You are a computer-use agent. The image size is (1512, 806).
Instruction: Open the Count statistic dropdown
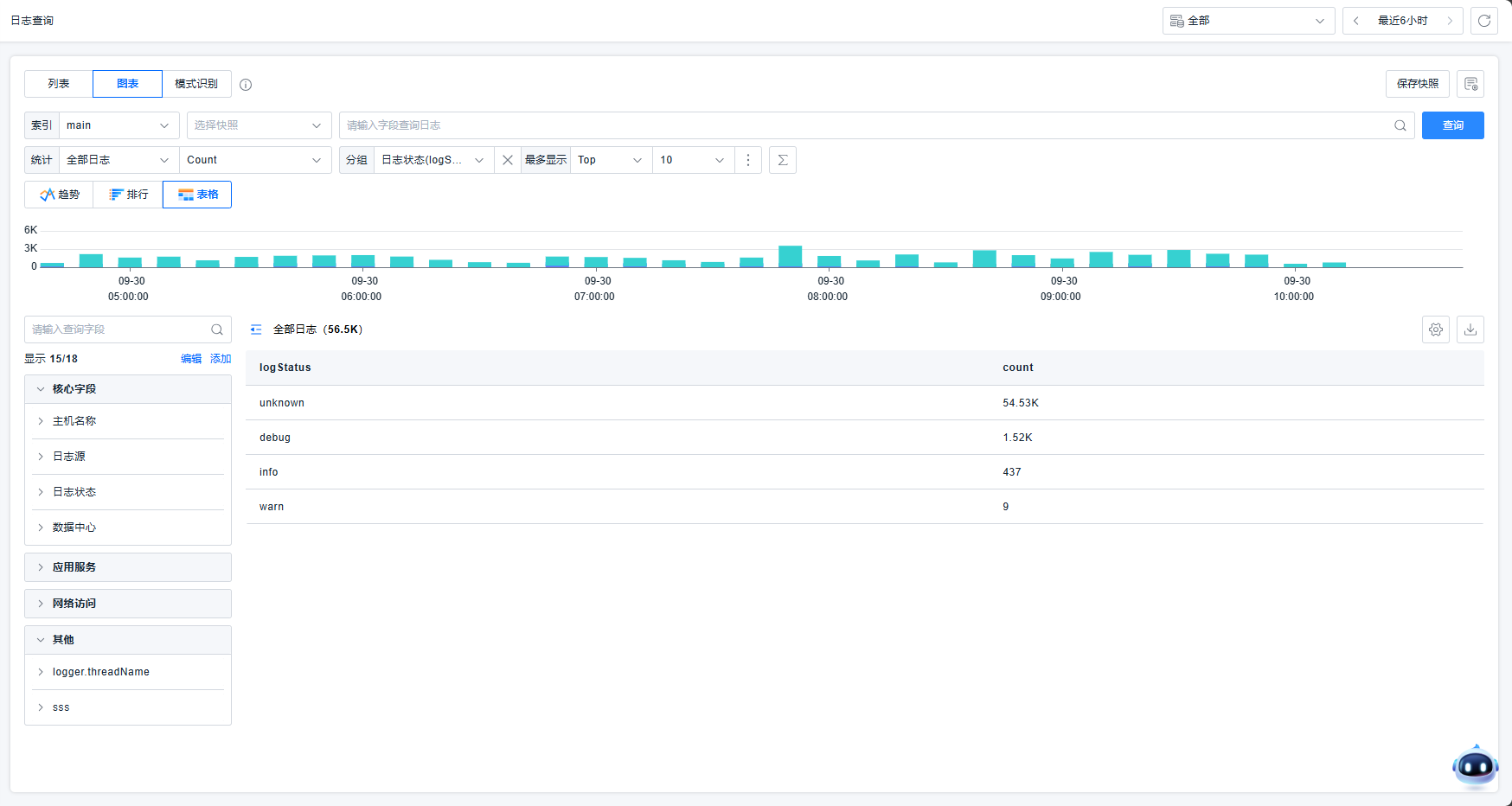pos(254,160)
